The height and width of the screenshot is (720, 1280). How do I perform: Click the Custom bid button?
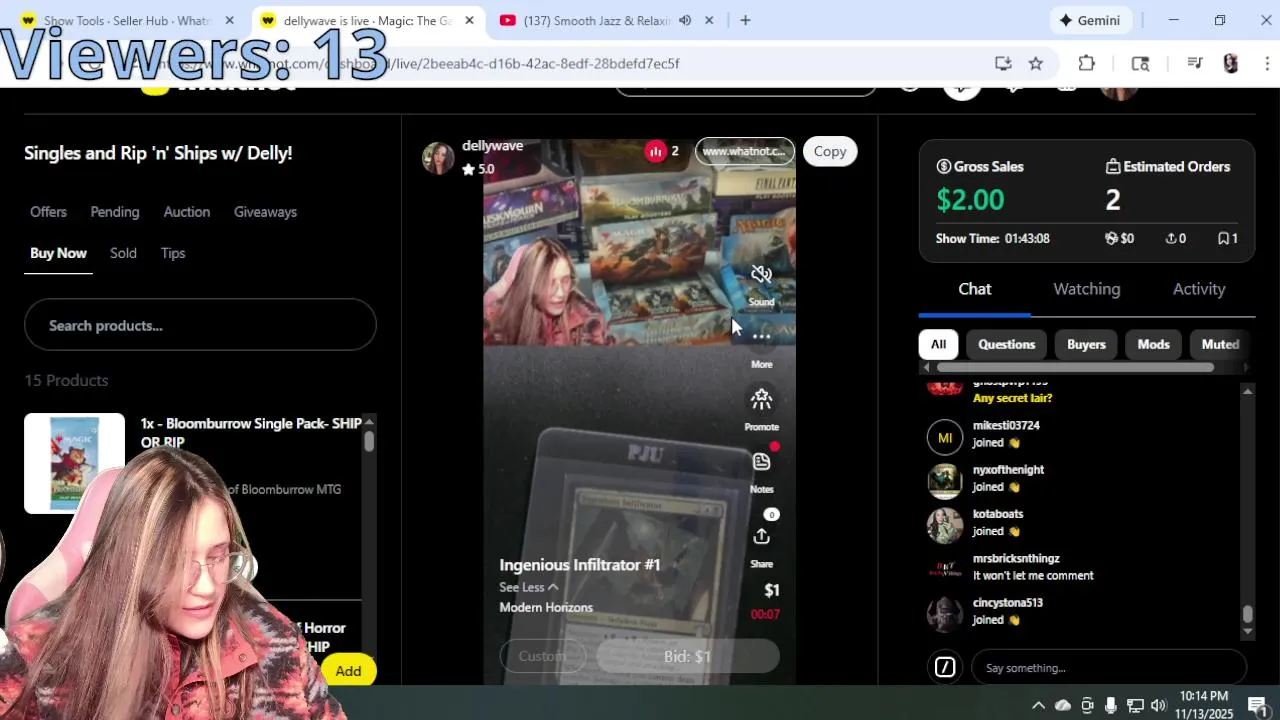542,656
